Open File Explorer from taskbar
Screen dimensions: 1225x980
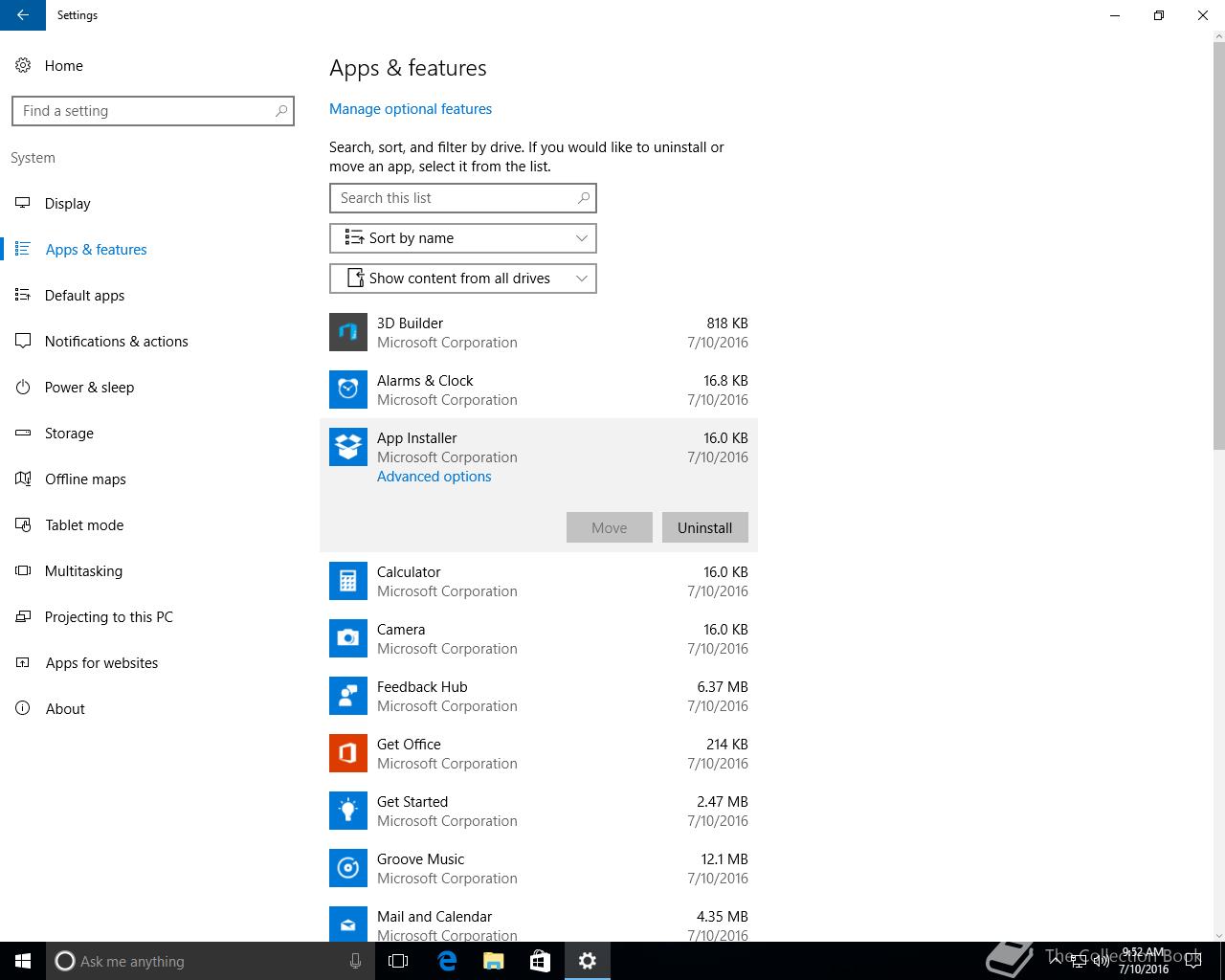494,961
